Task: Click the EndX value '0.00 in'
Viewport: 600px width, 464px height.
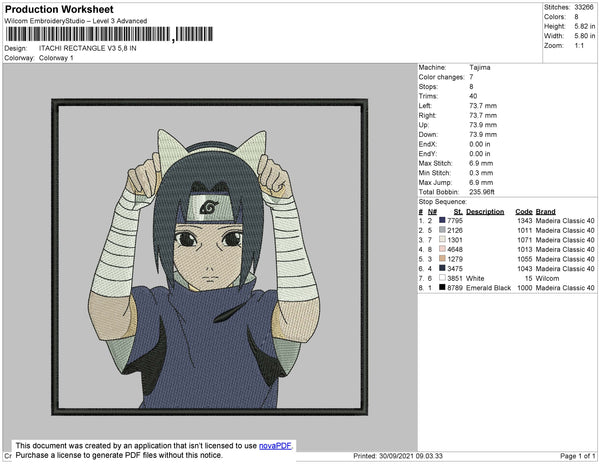Action: [x=480, y=144]
